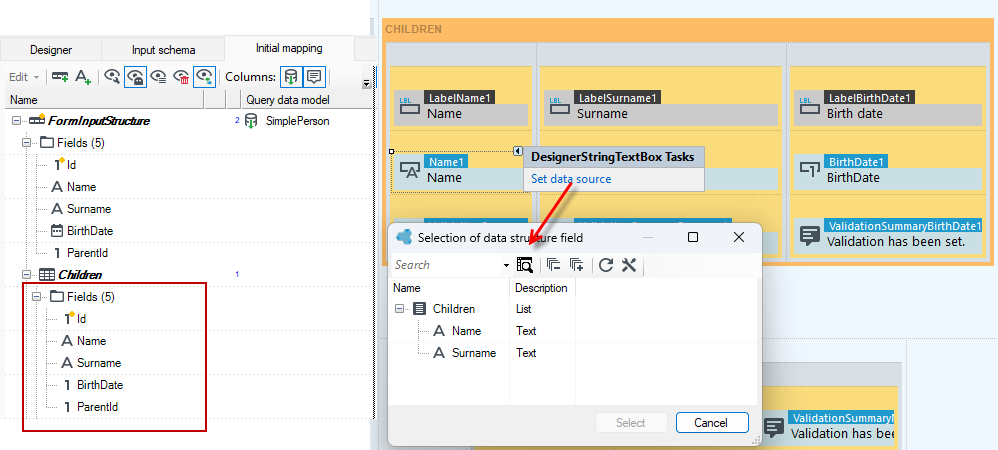Refresh the data structure field list

click(606, 265)
